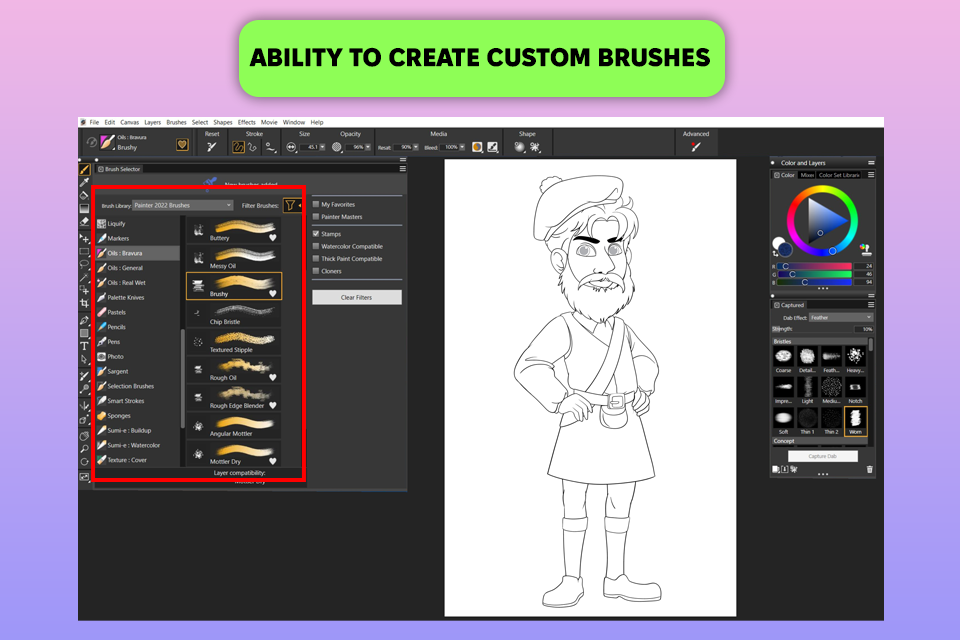
Task: Toggle favorite heart on Rough Oil brush
Action: (273, 377)
